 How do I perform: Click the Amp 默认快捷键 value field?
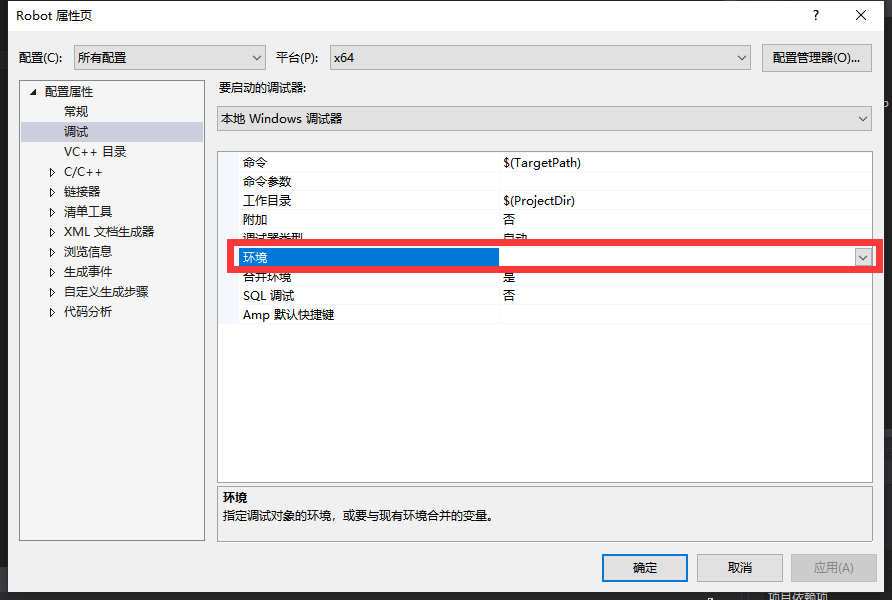[685, 315]
